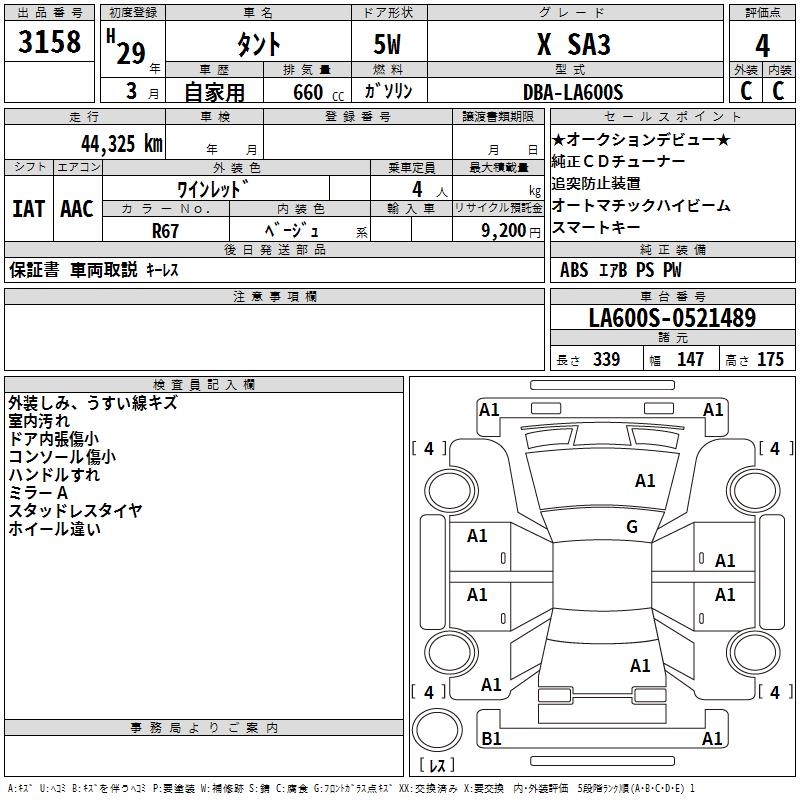Screen dimensions: 800x800
Task: Click the sales point 純正CDチューナー
Action: tap(618, 161)
